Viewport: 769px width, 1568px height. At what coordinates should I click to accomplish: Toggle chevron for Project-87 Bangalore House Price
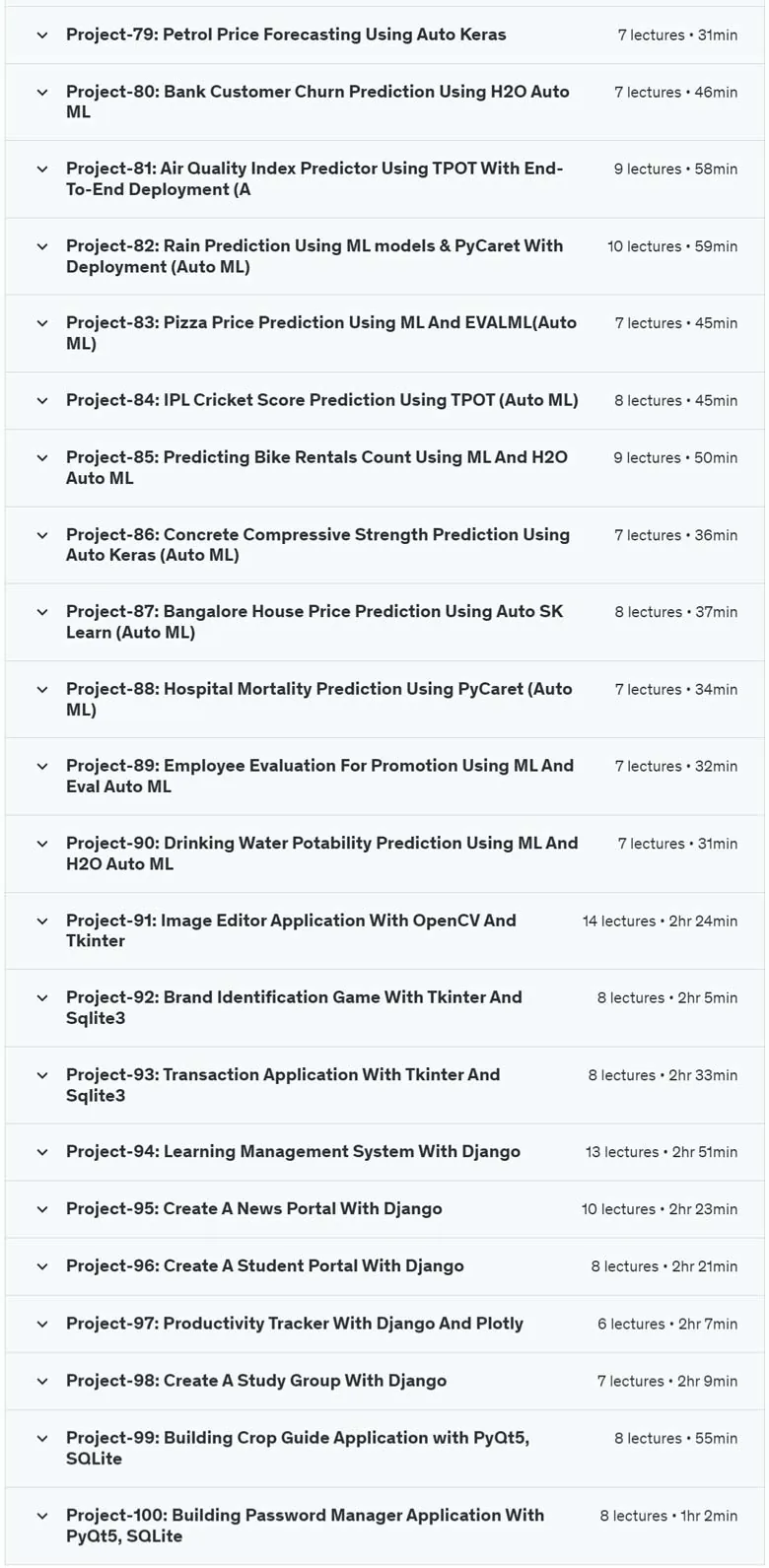(42, 612)
